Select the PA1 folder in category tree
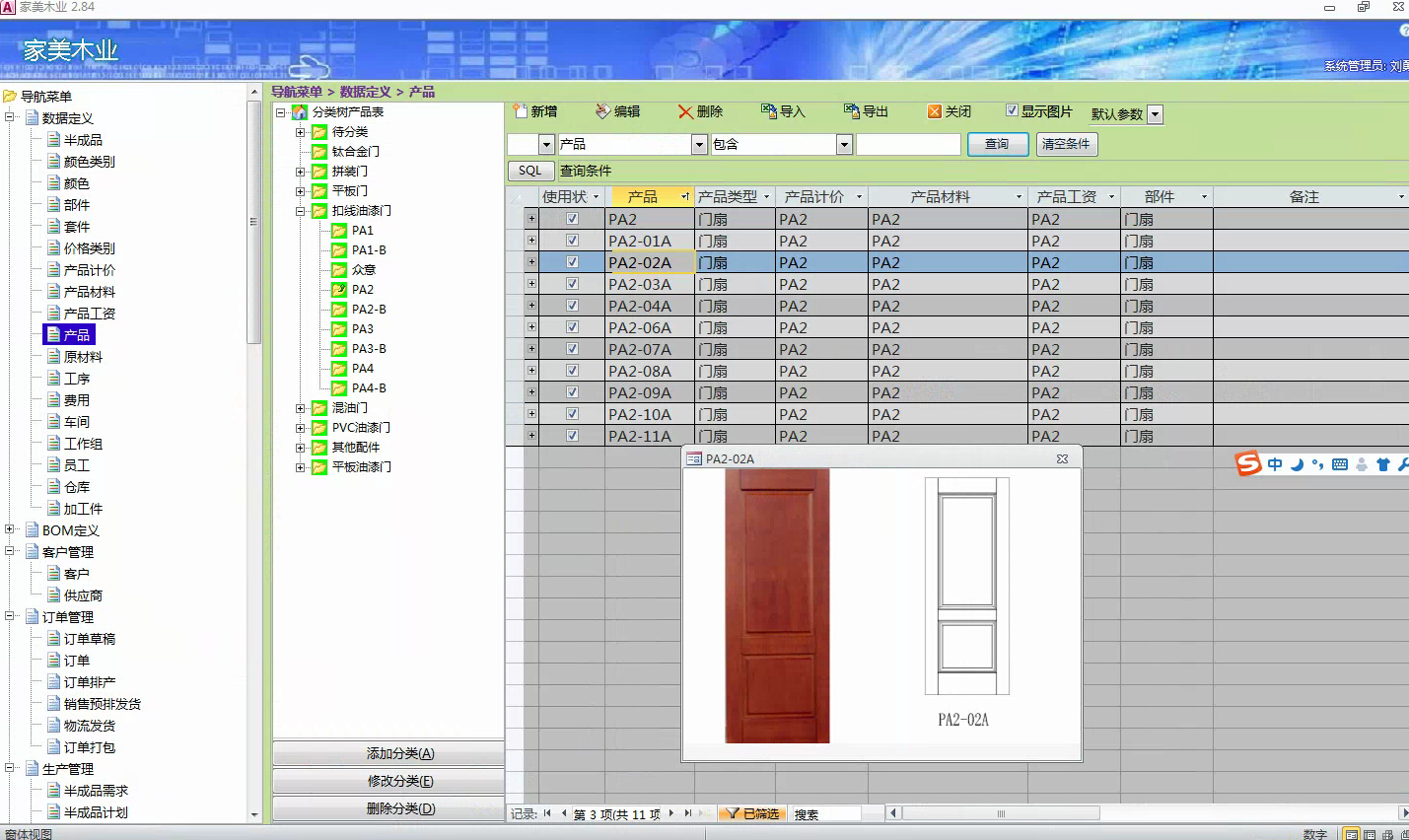 pos(339,231)
